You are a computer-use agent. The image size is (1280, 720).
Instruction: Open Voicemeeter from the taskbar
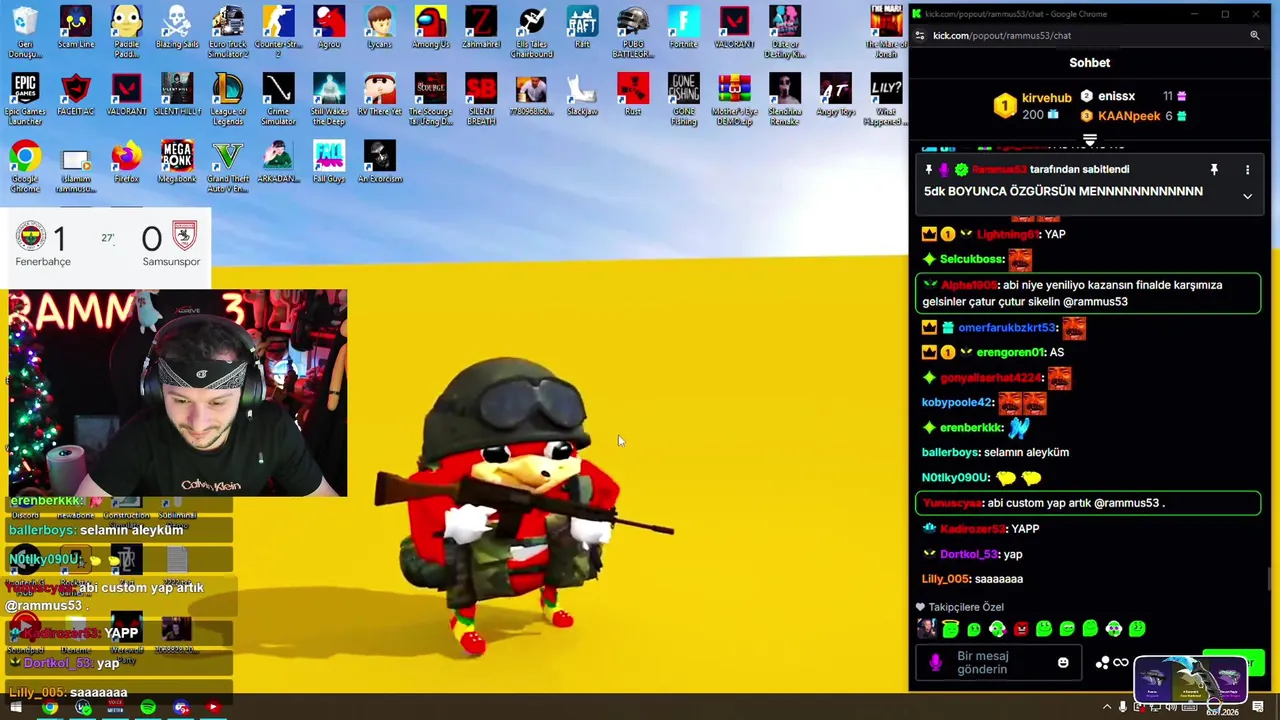coord(115,708)
